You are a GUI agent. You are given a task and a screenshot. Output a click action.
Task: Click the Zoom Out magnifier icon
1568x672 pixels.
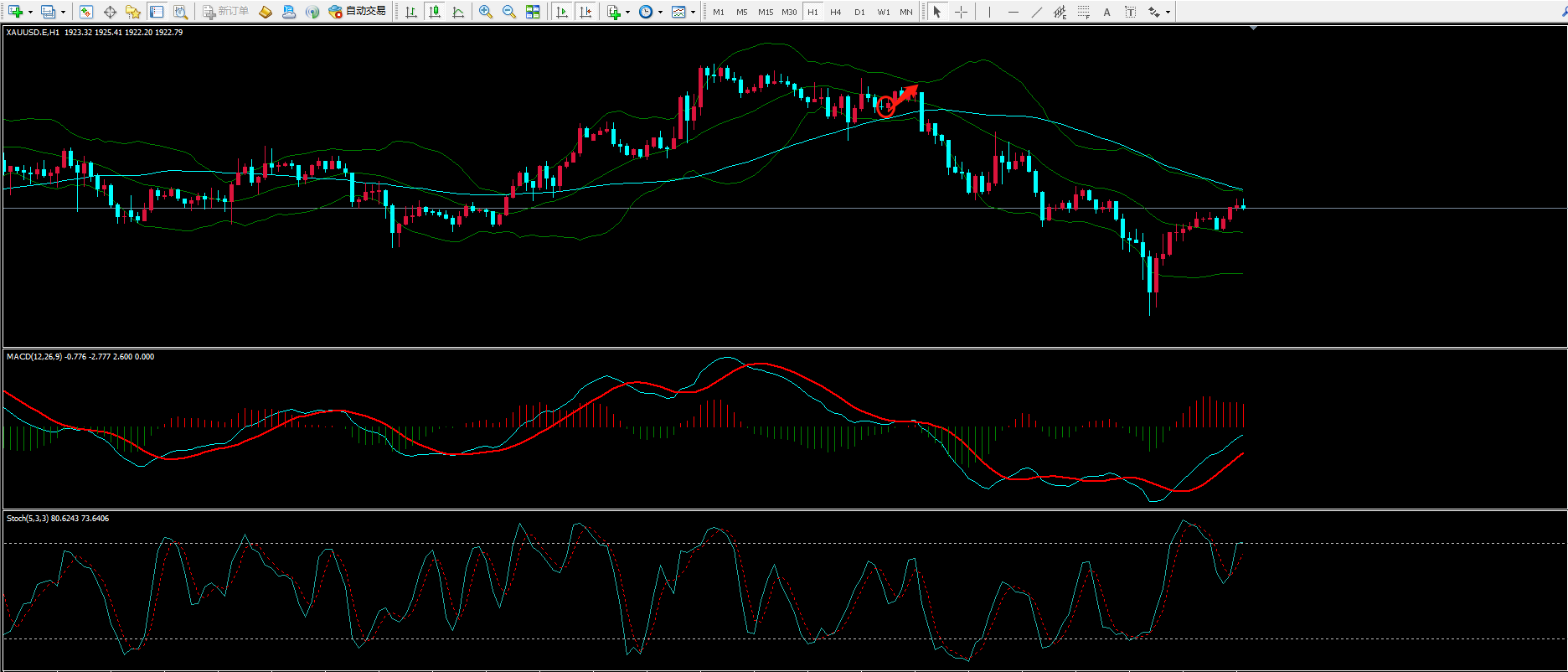click(x=508, y=12)
